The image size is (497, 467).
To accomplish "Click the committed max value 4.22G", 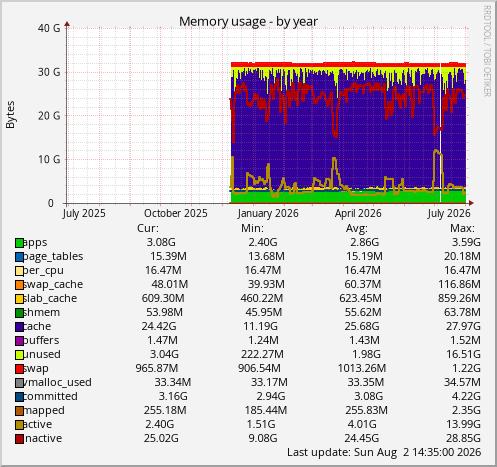I will 466,396.
